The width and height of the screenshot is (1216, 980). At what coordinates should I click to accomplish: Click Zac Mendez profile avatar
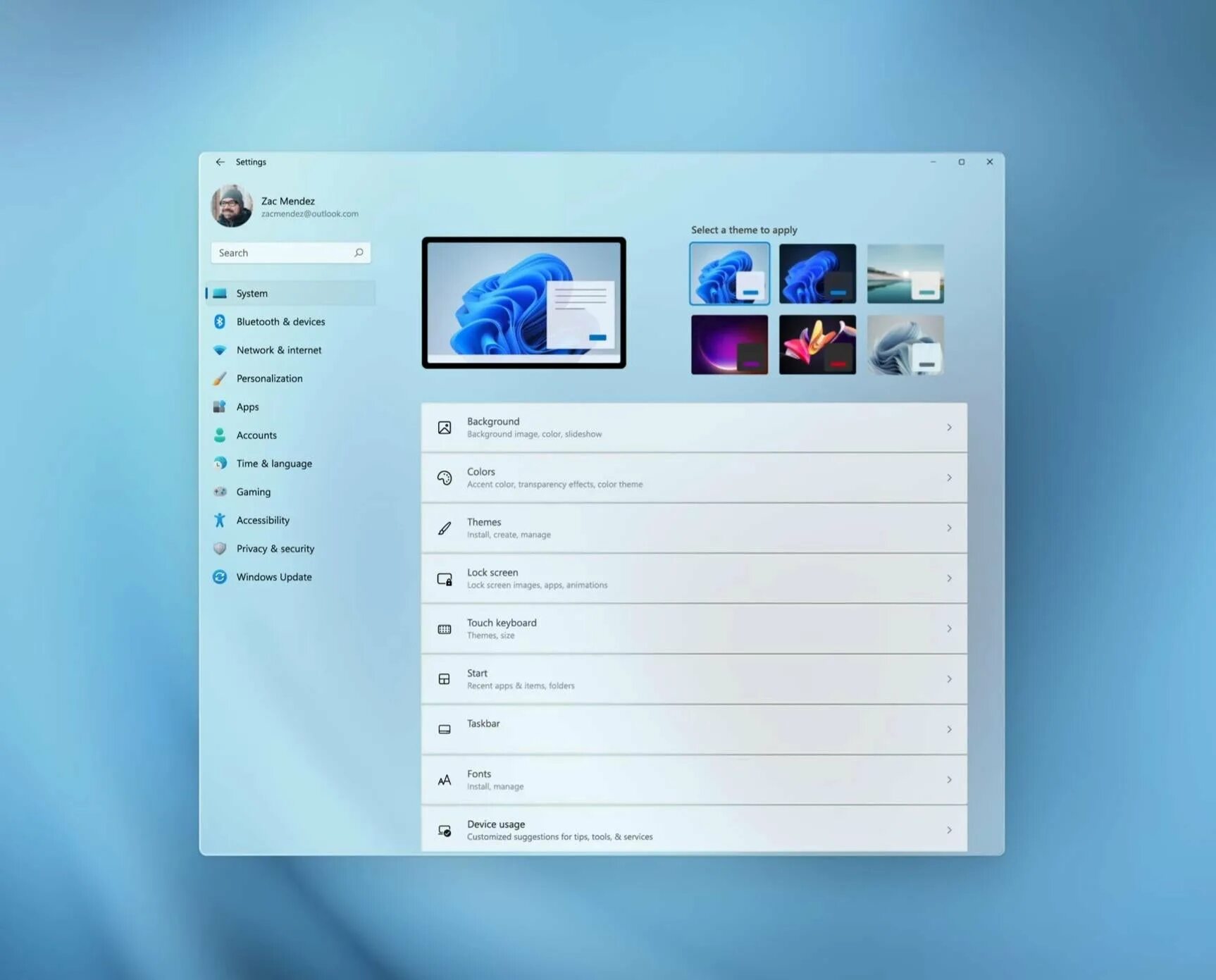[x=232, y=206]
